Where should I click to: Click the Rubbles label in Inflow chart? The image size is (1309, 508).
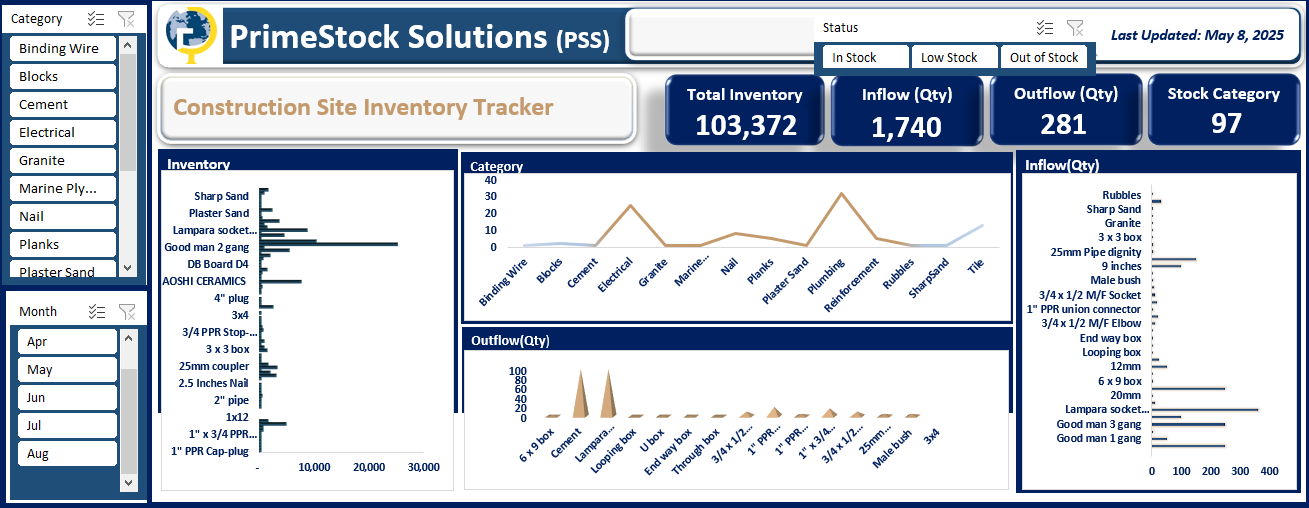click(x=1121, y=195)
